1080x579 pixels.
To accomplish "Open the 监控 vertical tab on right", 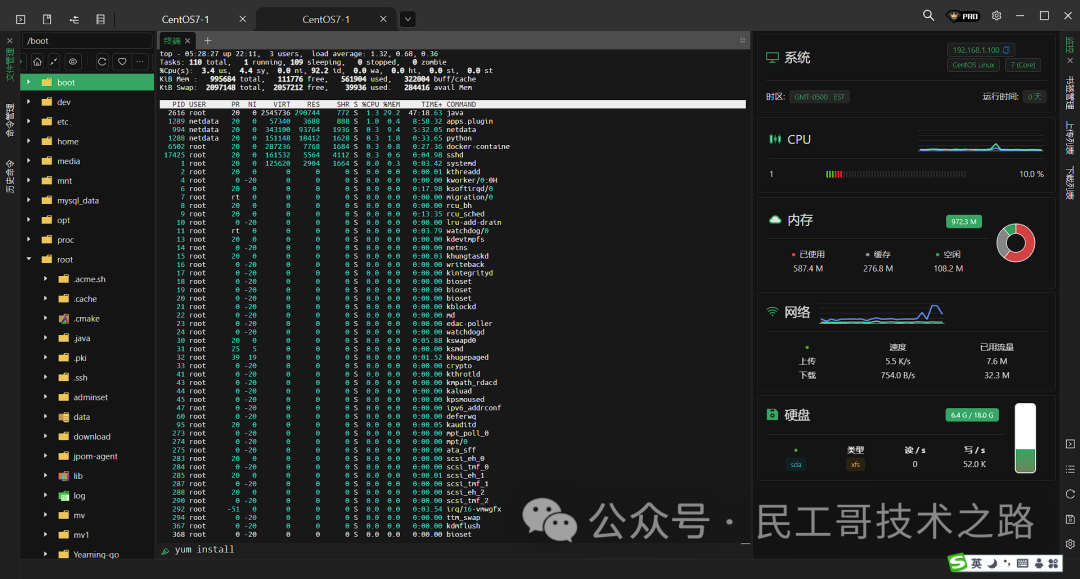I will point(1070,45).
